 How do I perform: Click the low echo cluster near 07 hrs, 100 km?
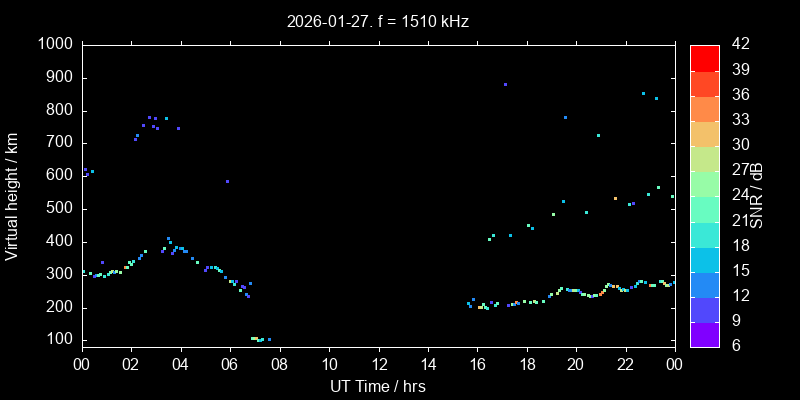tap(258, 339)
